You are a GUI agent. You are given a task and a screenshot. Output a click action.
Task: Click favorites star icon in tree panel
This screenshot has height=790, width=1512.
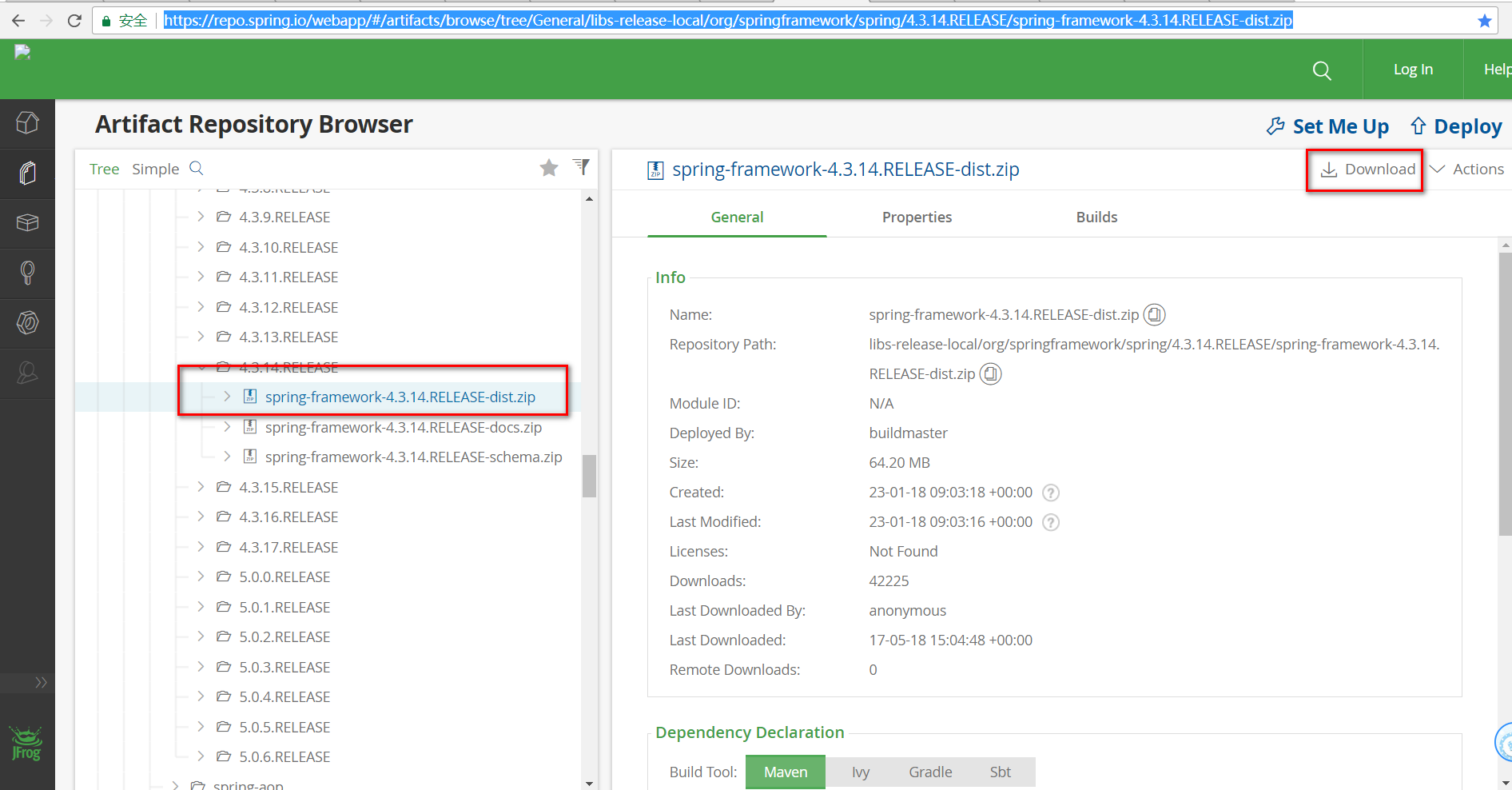[x=549, y=168]
